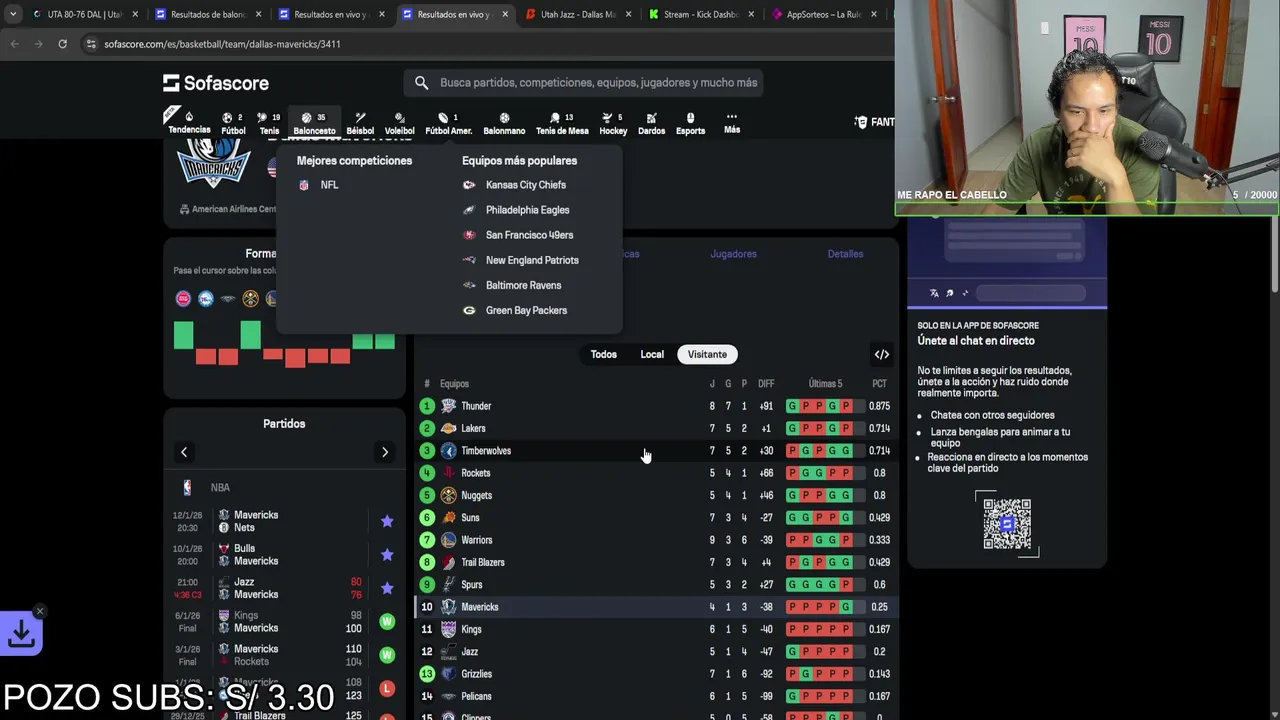Open the Fútbol section
Screen dimensions: 1280x720
point(233,123)
